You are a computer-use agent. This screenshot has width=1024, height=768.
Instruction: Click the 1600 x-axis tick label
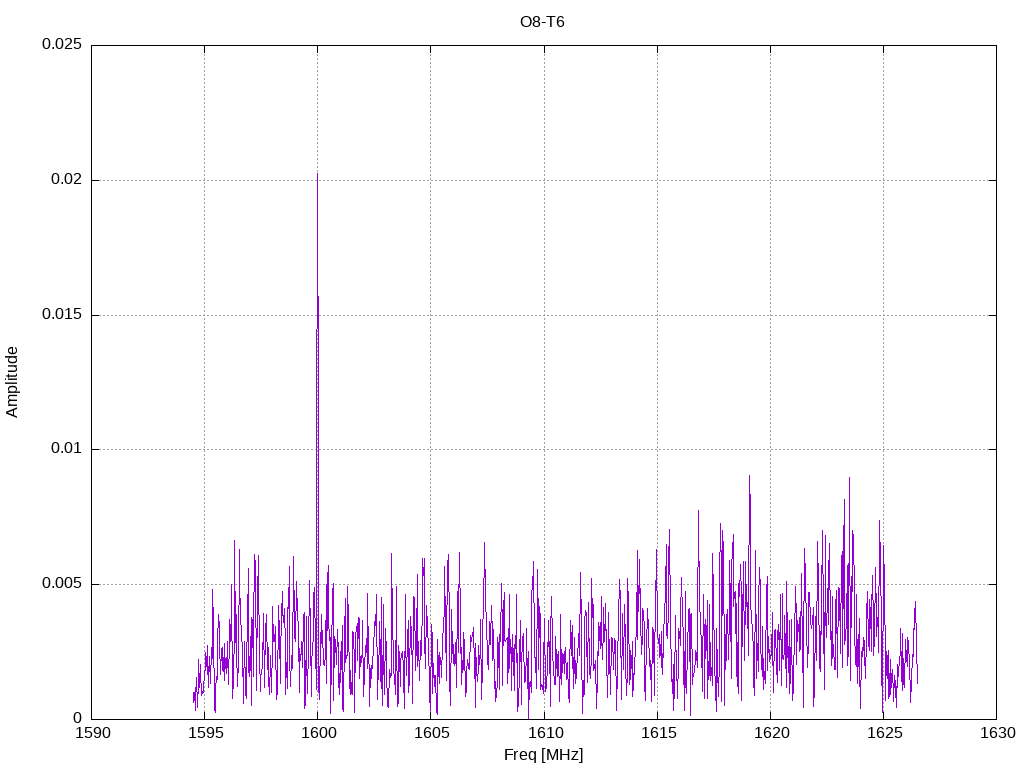click(x=319, y=733)
